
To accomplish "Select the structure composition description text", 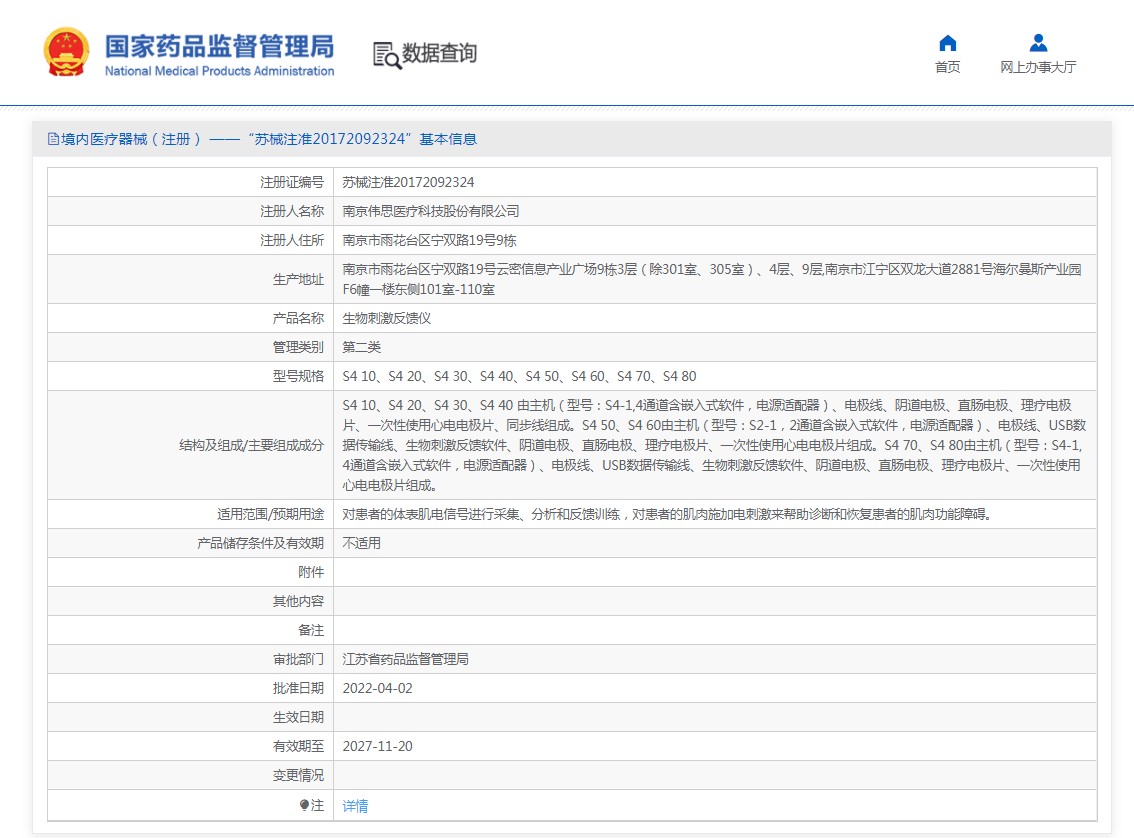I will pyautogui.click(x=715, y=445).
